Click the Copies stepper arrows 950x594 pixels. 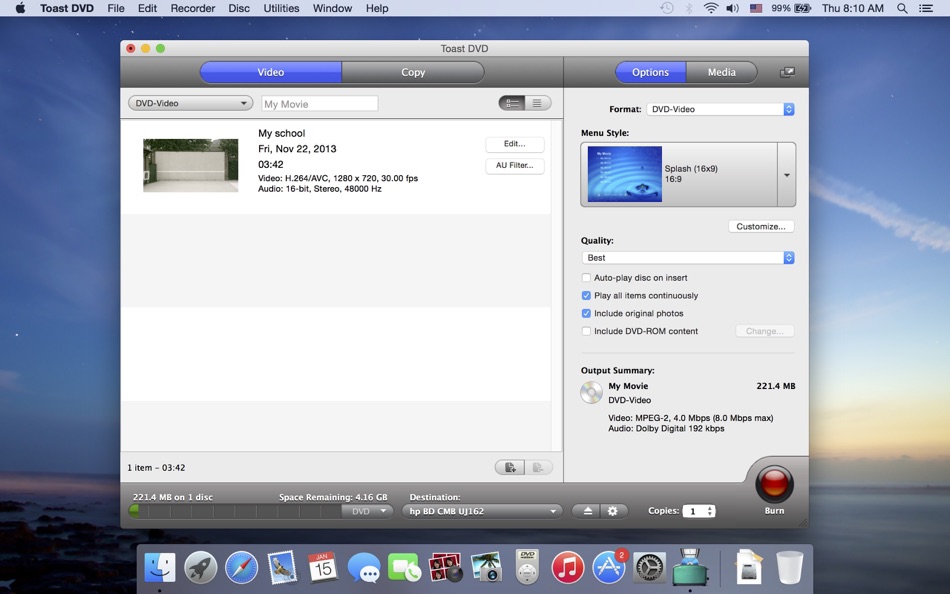pyautogui.click(x=710, y=511)
